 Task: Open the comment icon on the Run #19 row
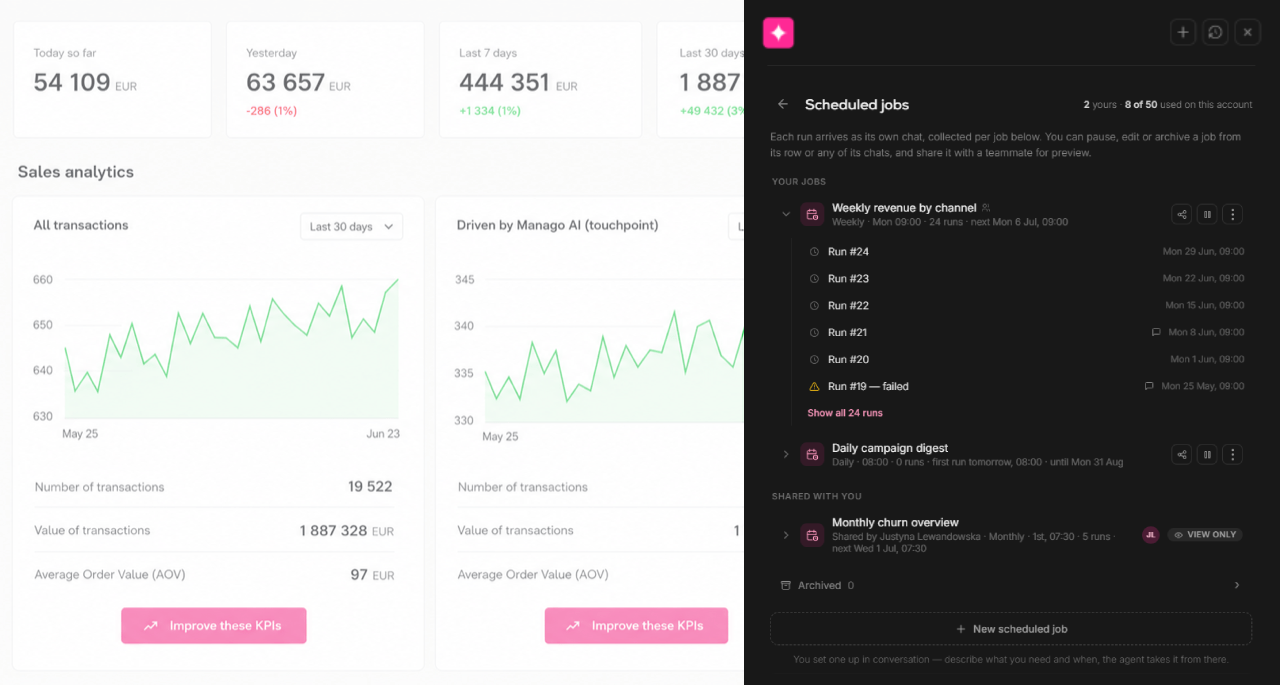coord(1149,386)
